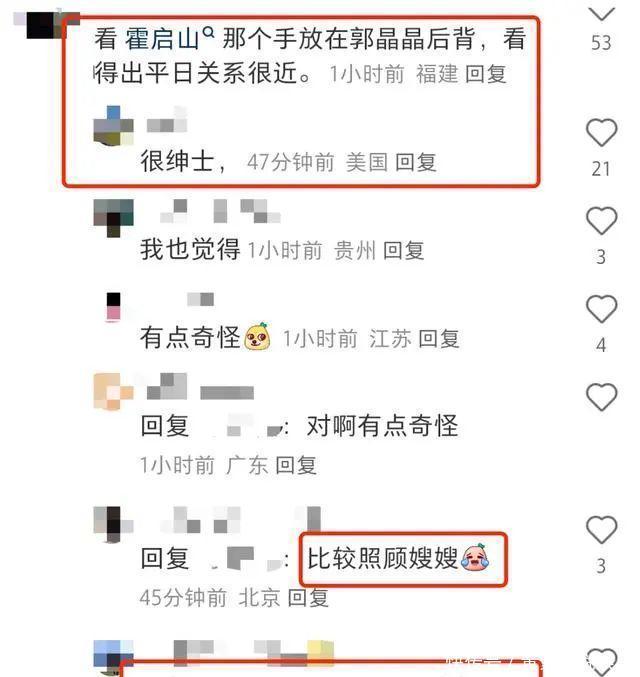This screenshot has height=677, width=640.
Task: Like the 我也觉得 comment from 贵州
Action: 601,221
